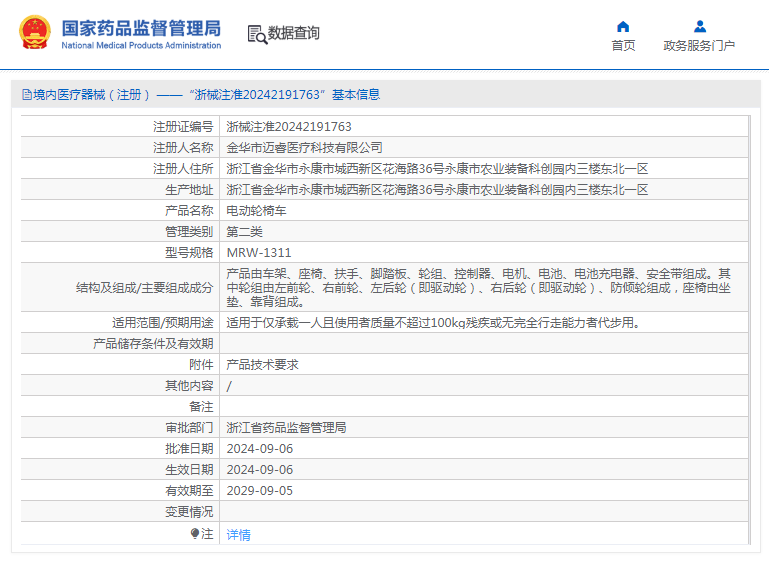
Task: Click the 结构及组成 description text
Action: coord(479,288)
